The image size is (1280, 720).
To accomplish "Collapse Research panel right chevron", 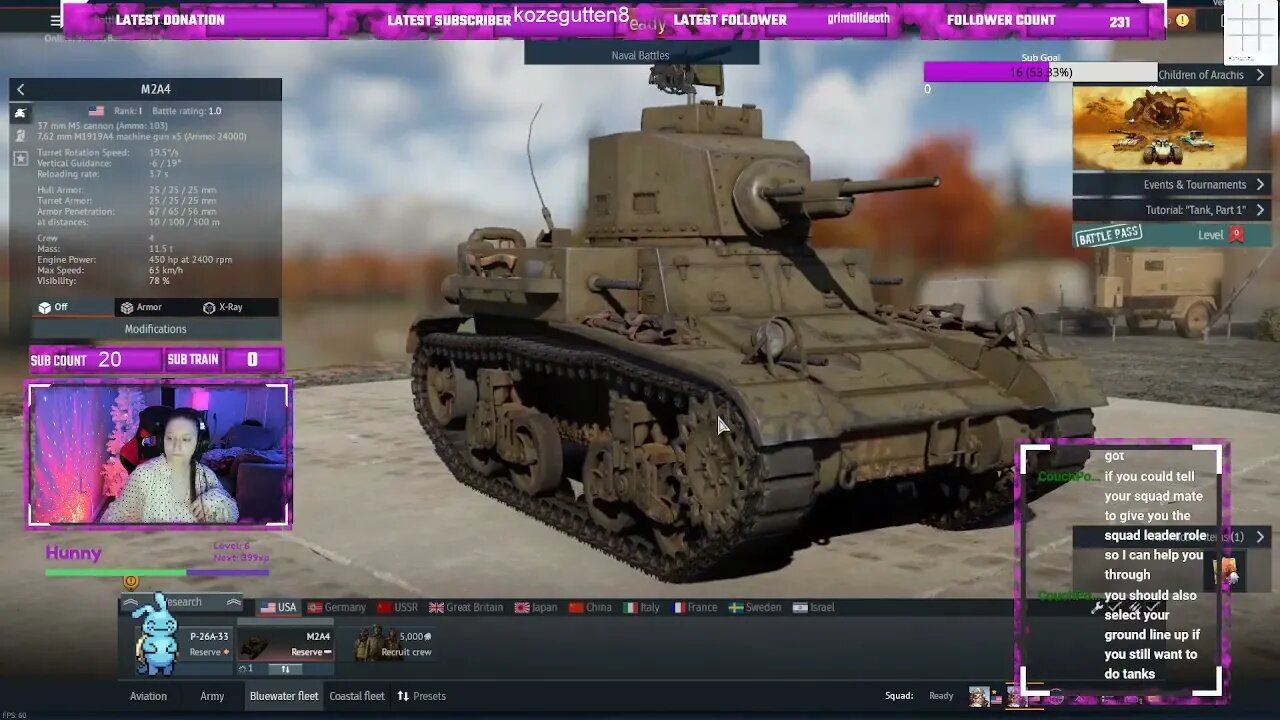I will tap(233, 602).
